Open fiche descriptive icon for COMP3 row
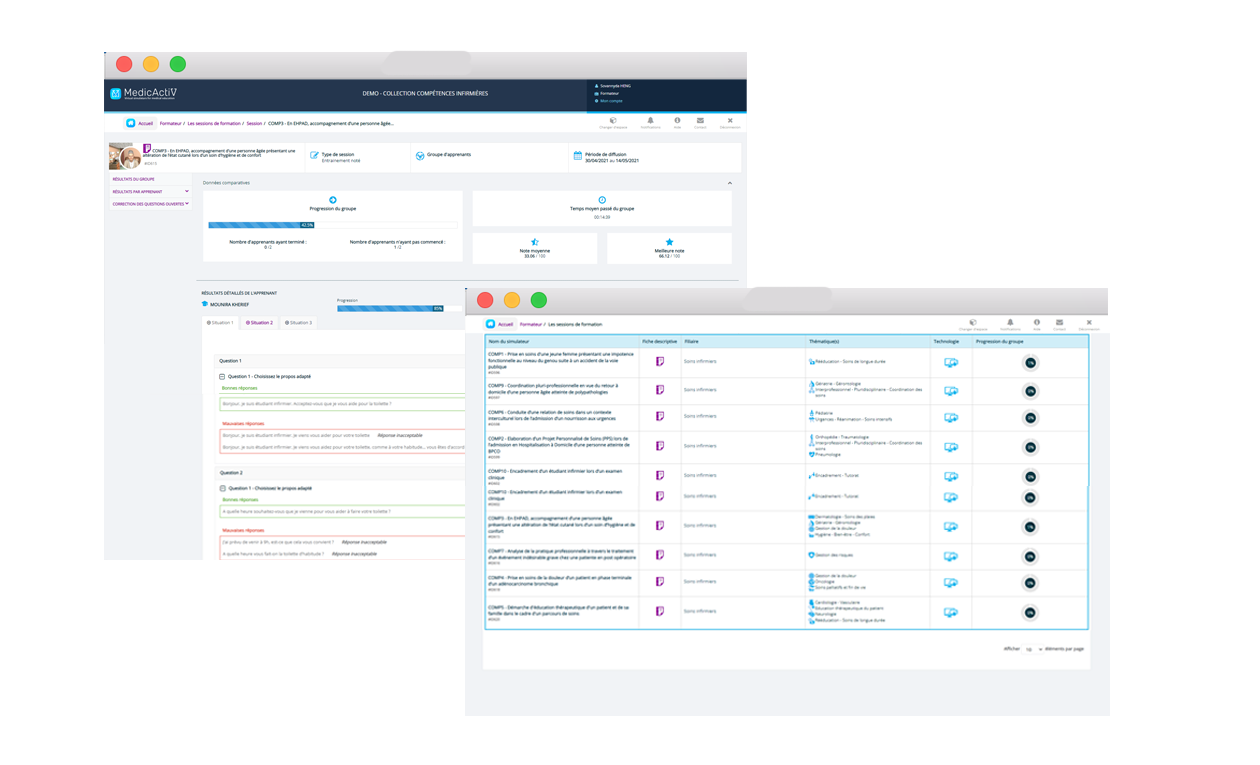Image resolution: width=1260 pixels, height=765 pixels. 660,526
